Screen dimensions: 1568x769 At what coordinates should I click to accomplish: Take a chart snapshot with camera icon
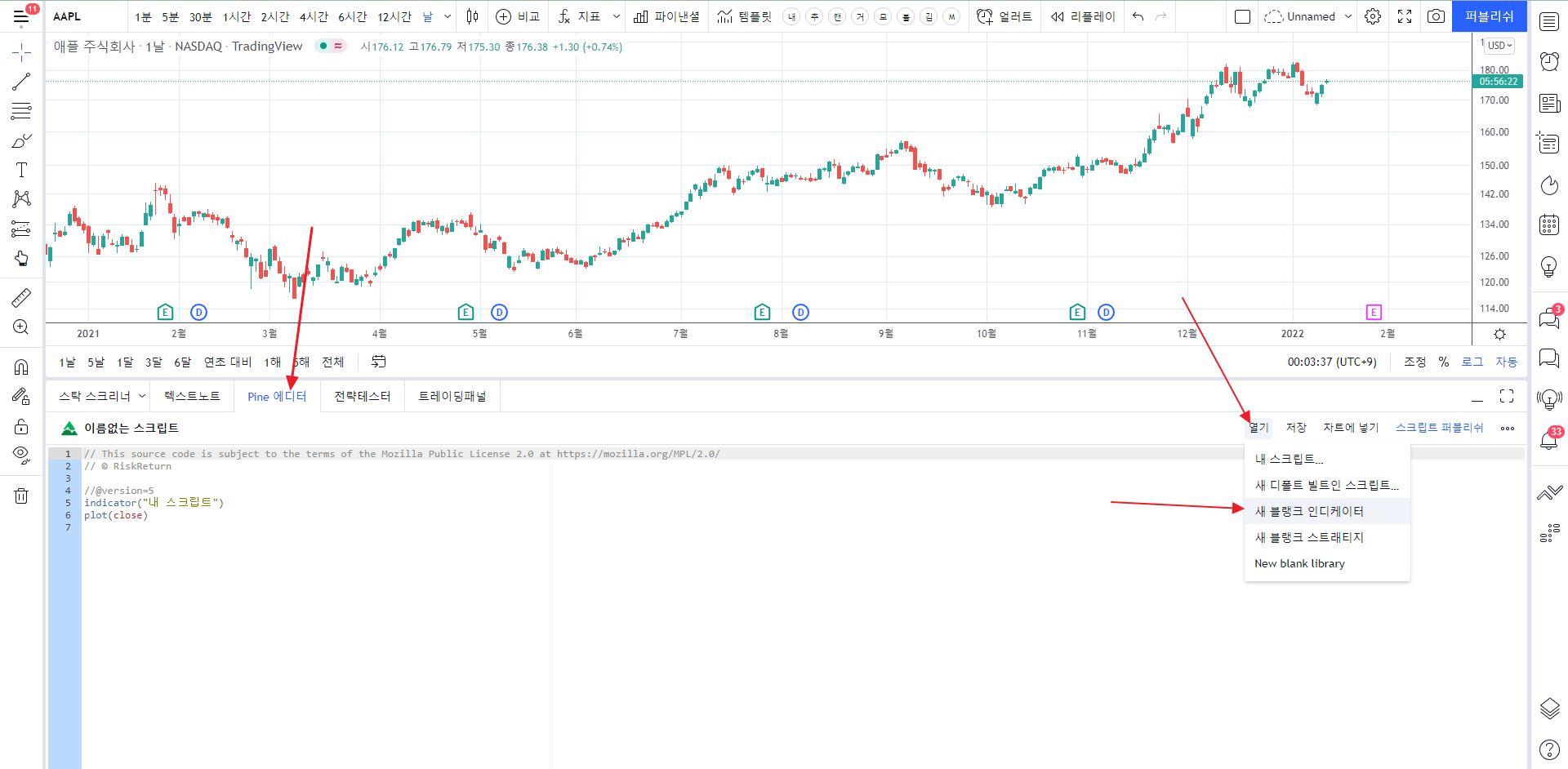1436,16
